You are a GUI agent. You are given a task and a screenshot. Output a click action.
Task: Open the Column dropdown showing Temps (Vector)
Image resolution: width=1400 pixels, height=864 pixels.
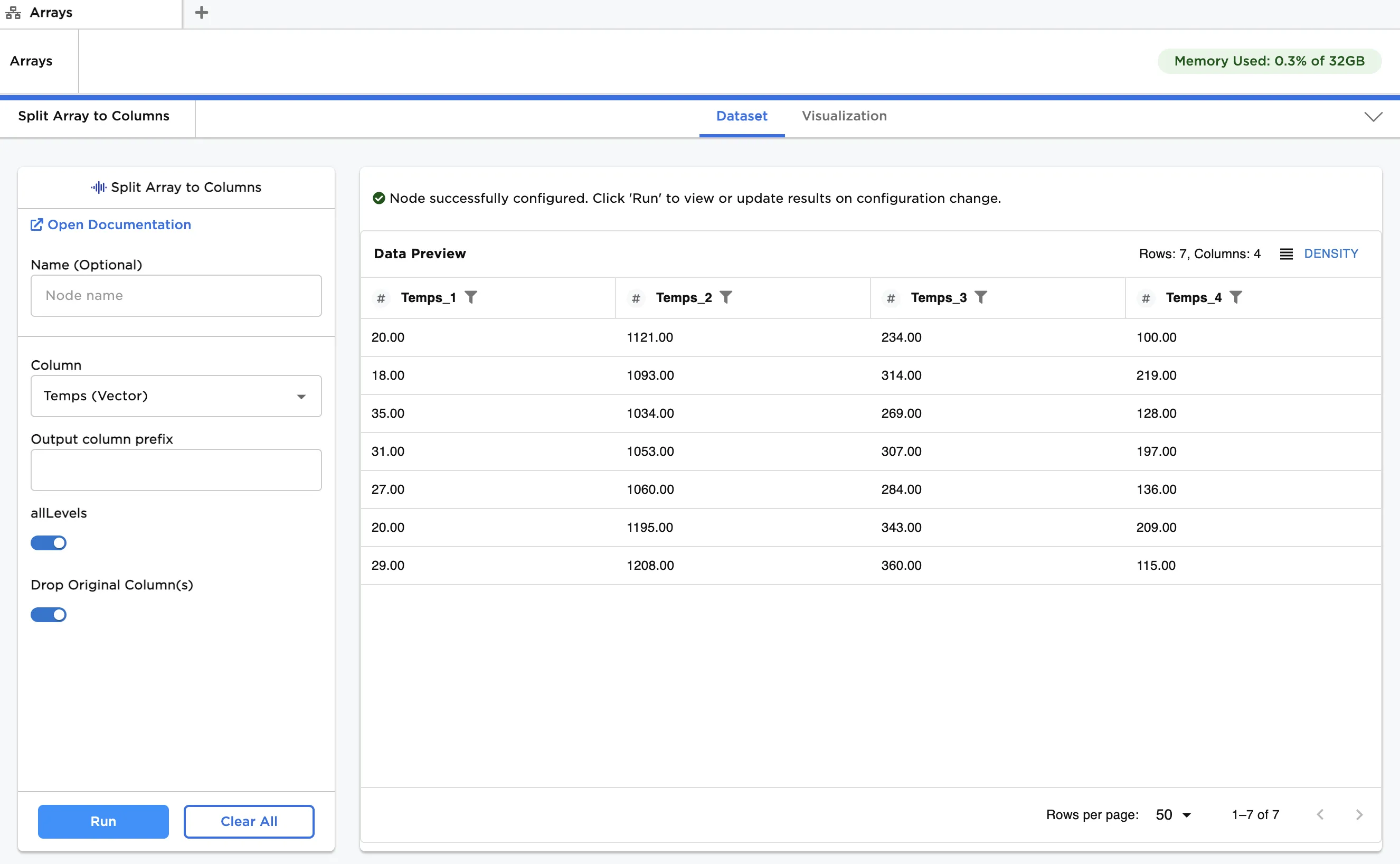tap(176, 396)
